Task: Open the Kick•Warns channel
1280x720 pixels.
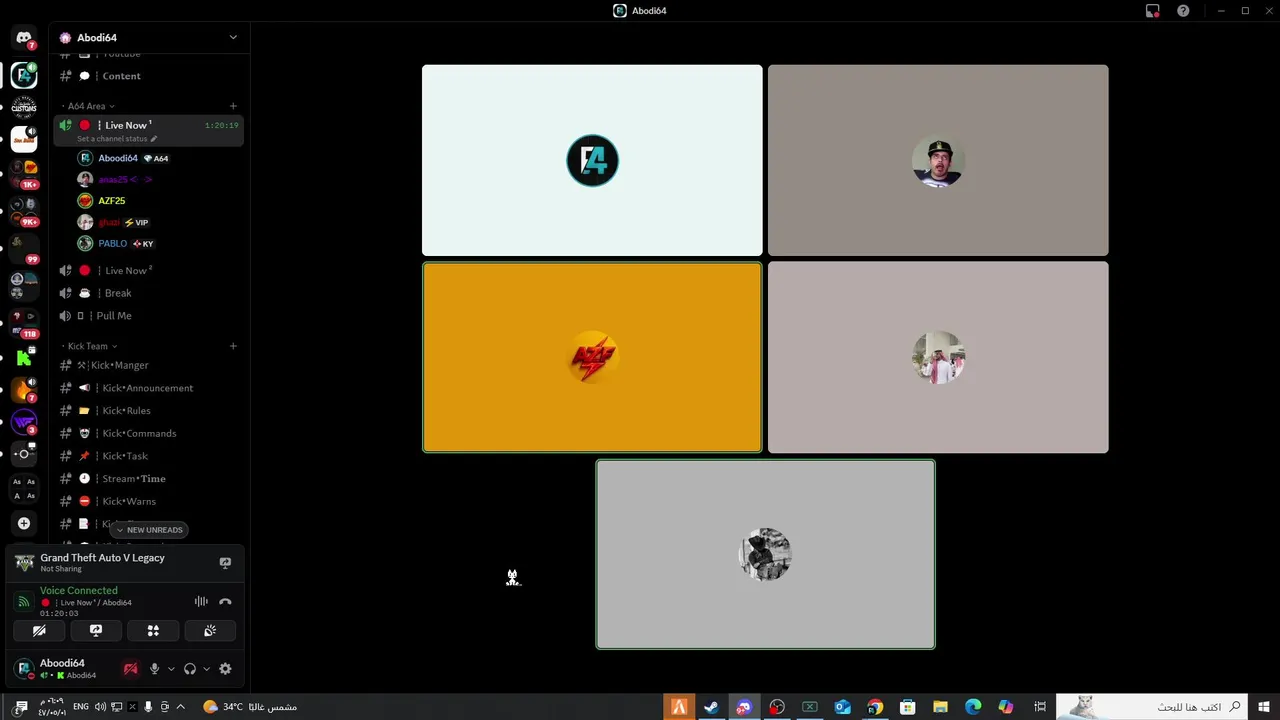Action: [x=149, y=501]
